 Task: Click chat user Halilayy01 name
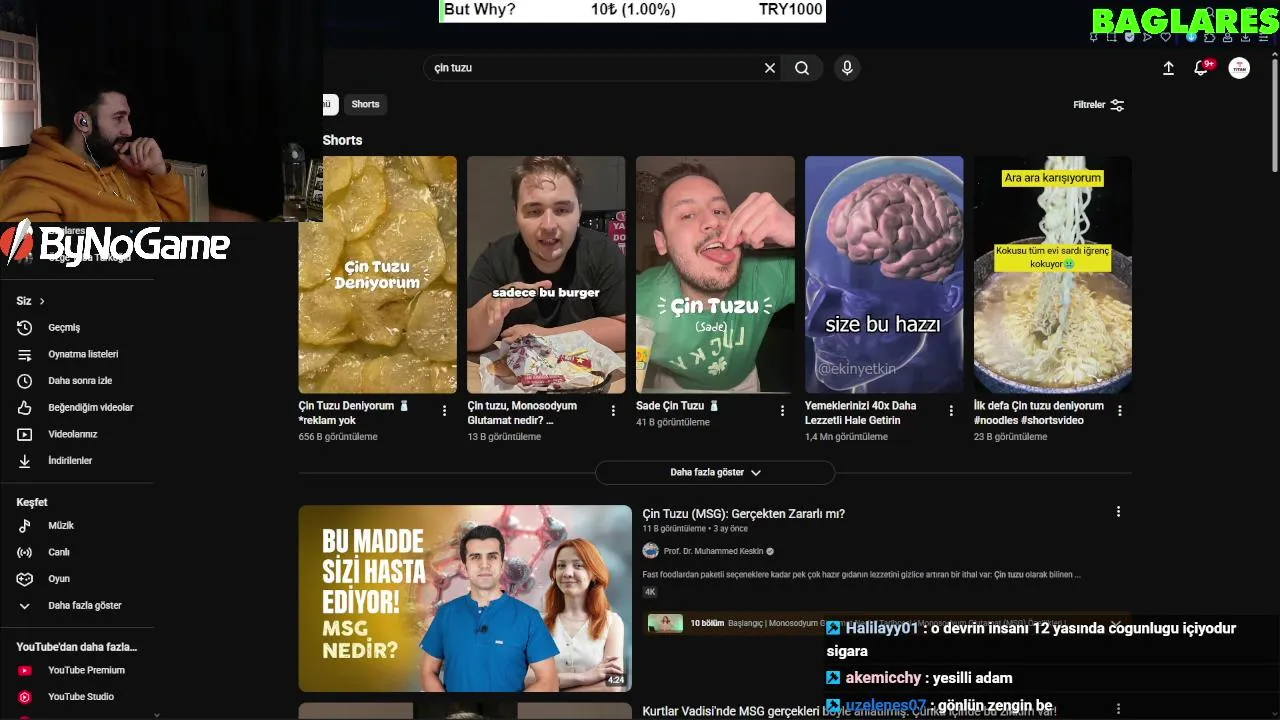point(881,628)
